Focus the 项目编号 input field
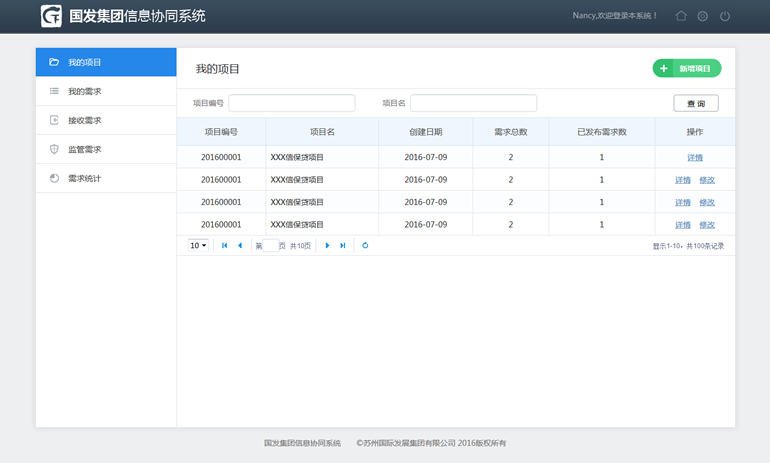770x463 pixels. click(x=292, y=103)
